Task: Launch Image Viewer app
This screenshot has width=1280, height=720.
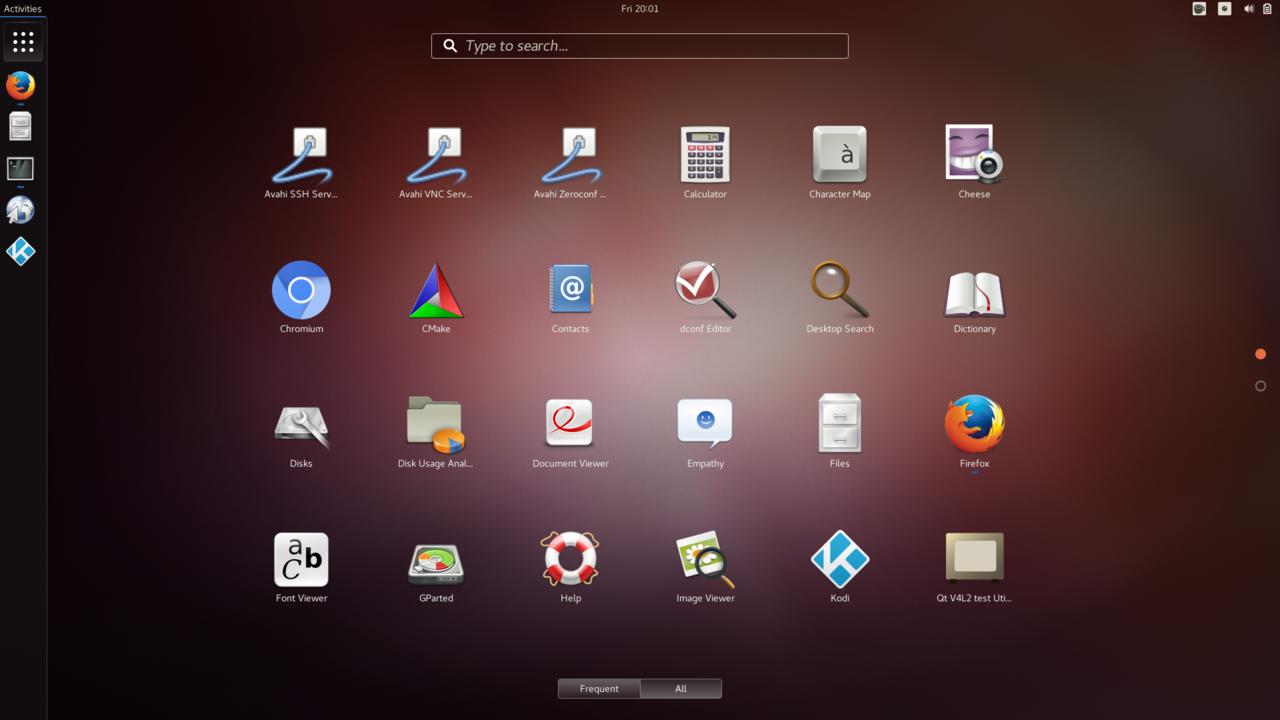Action: pyautogui.click(x=705, y=567)
